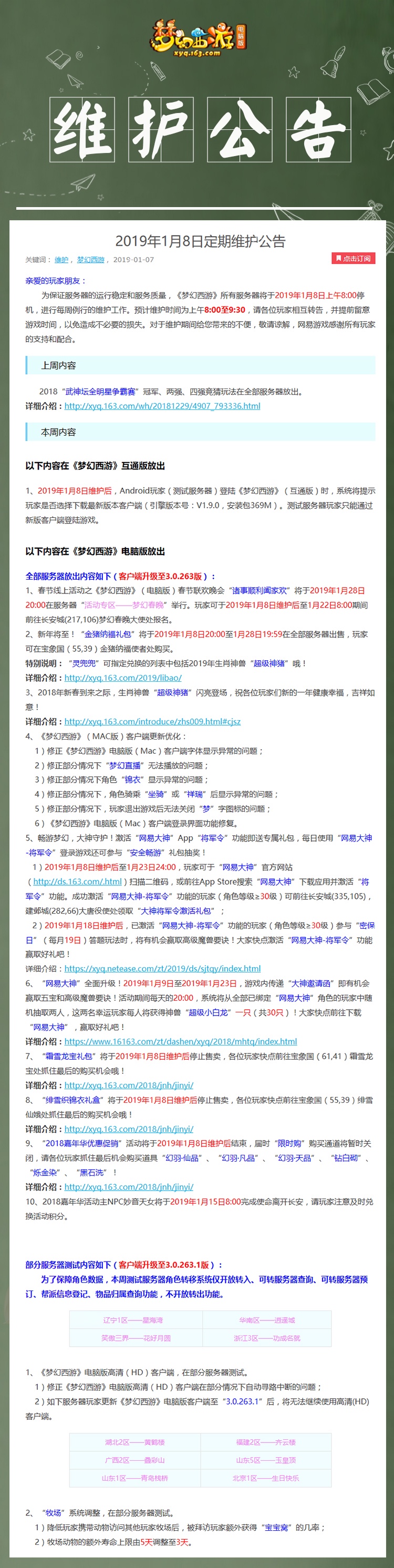Open the introduce/zhs009.html#cjsz link
394x1568 pixels.
pos(152,721)
